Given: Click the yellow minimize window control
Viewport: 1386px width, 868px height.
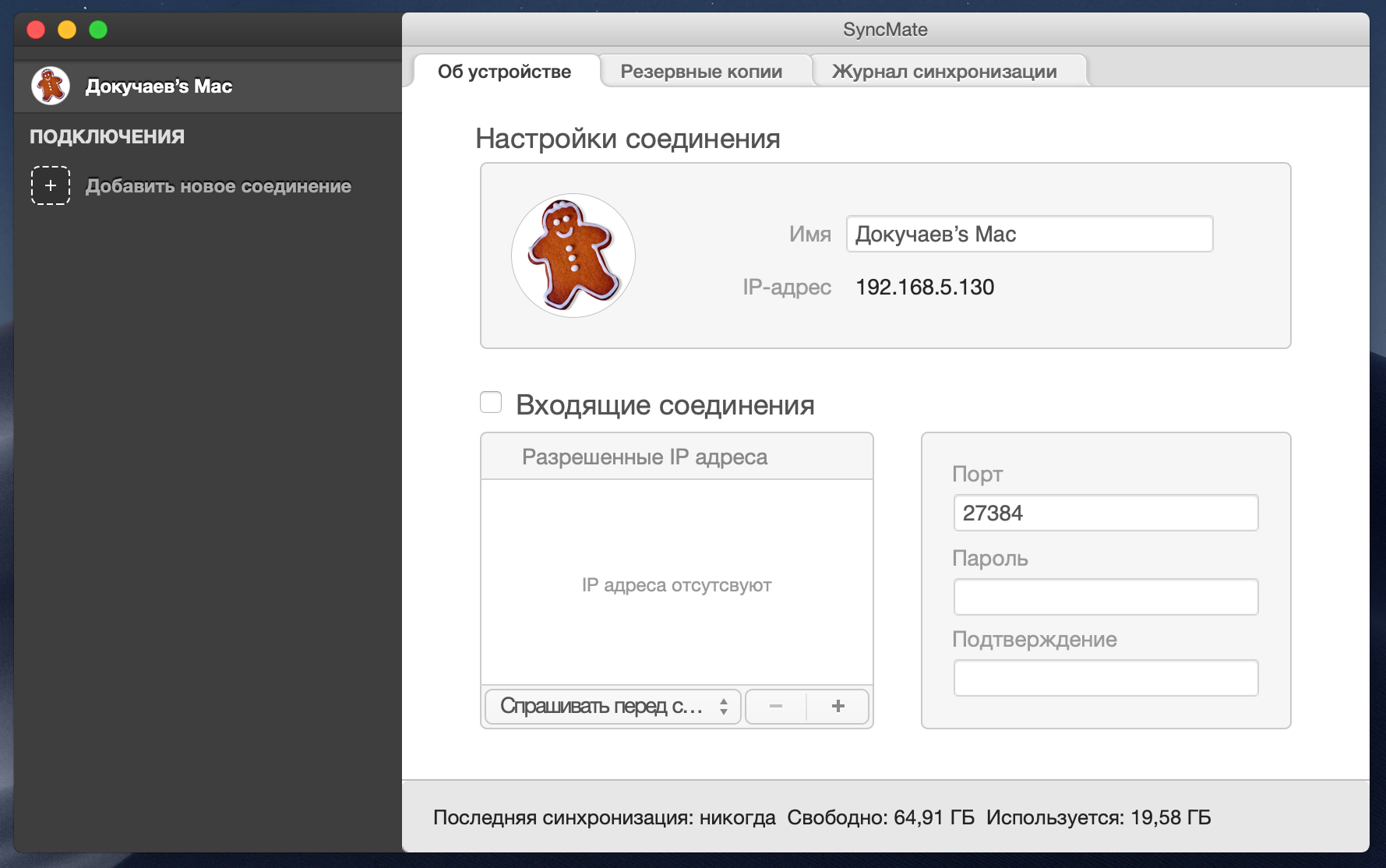Looking at the screenshot, I should click(x=66, y=29).
